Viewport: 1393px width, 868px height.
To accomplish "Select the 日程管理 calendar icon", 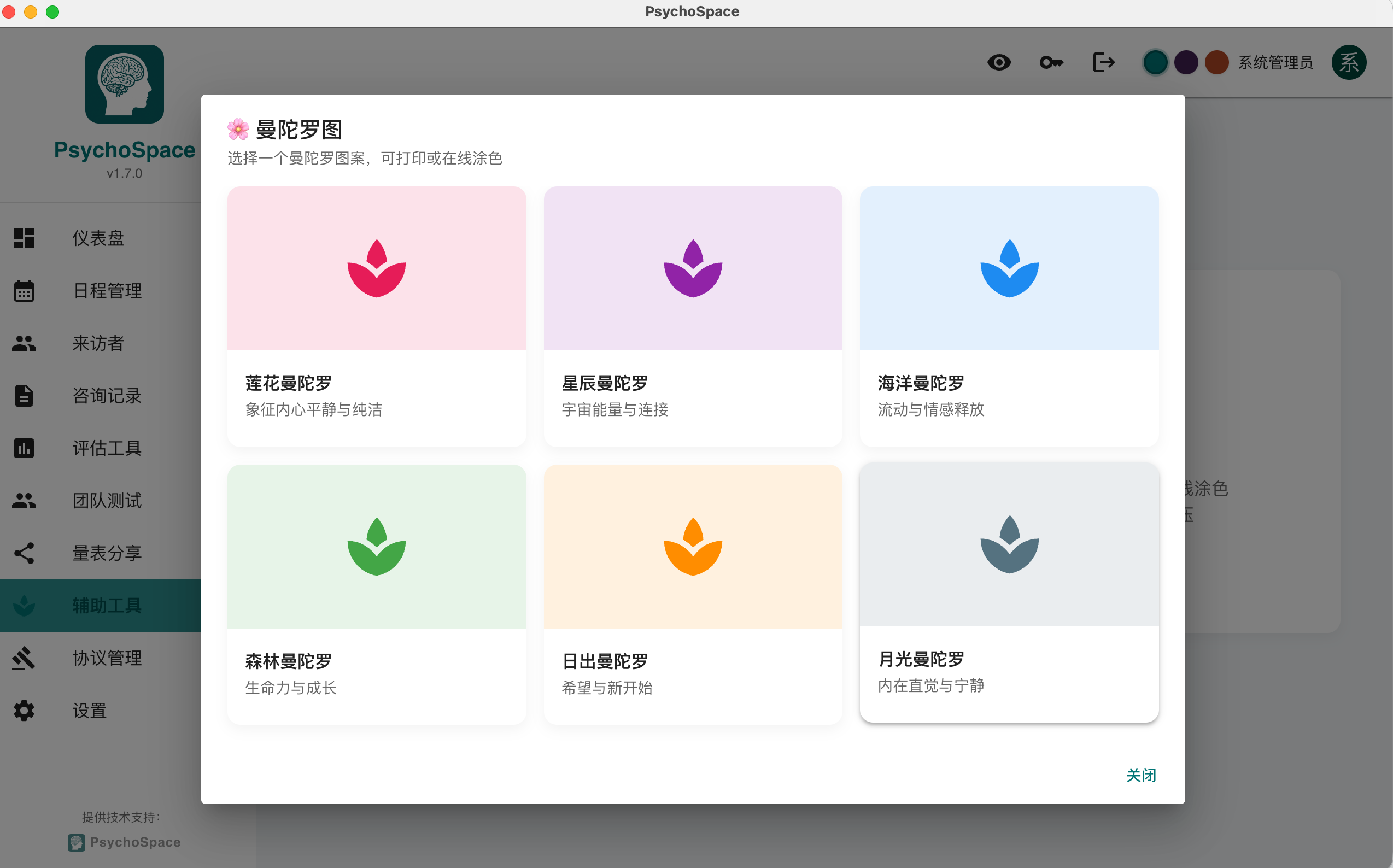I will click(x=24, y=291).
